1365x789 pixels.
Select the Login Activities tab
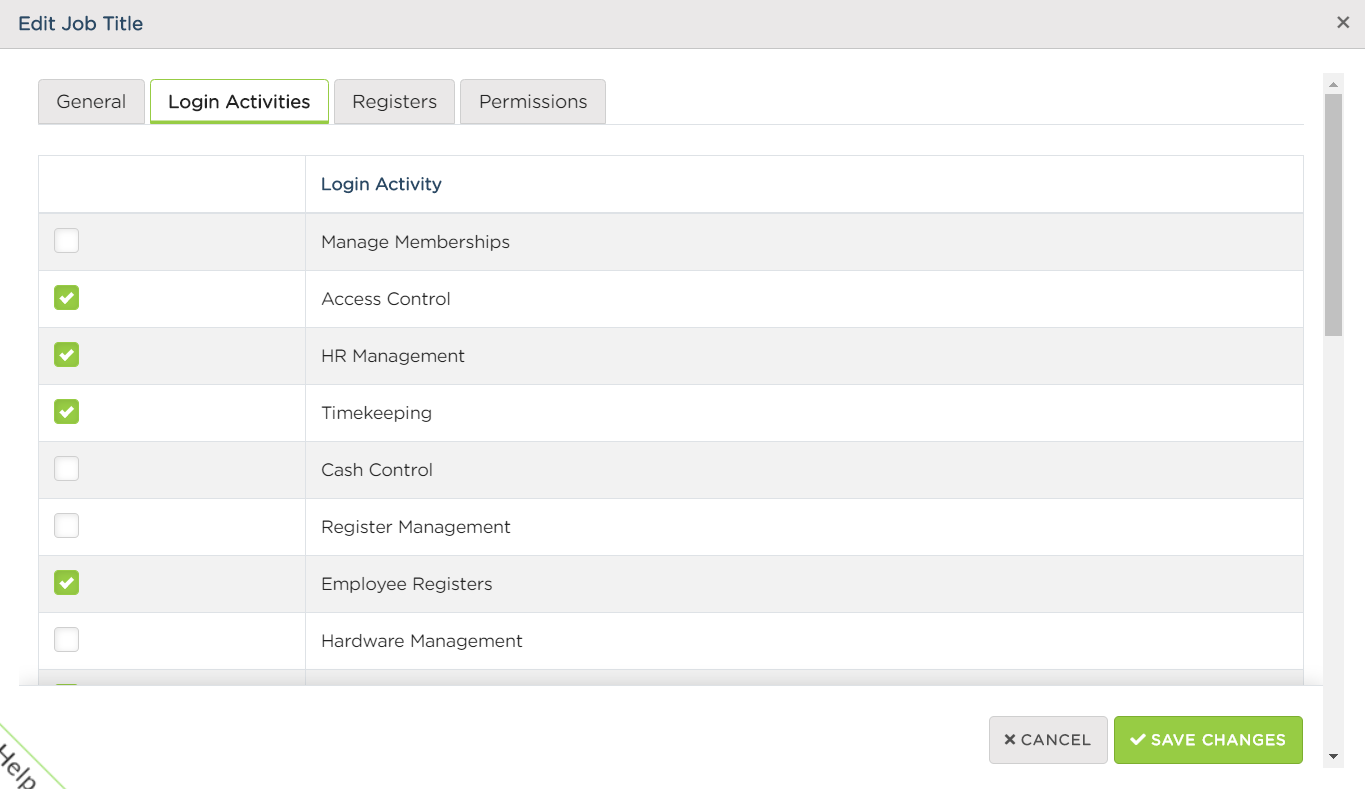tap(239, 102)
